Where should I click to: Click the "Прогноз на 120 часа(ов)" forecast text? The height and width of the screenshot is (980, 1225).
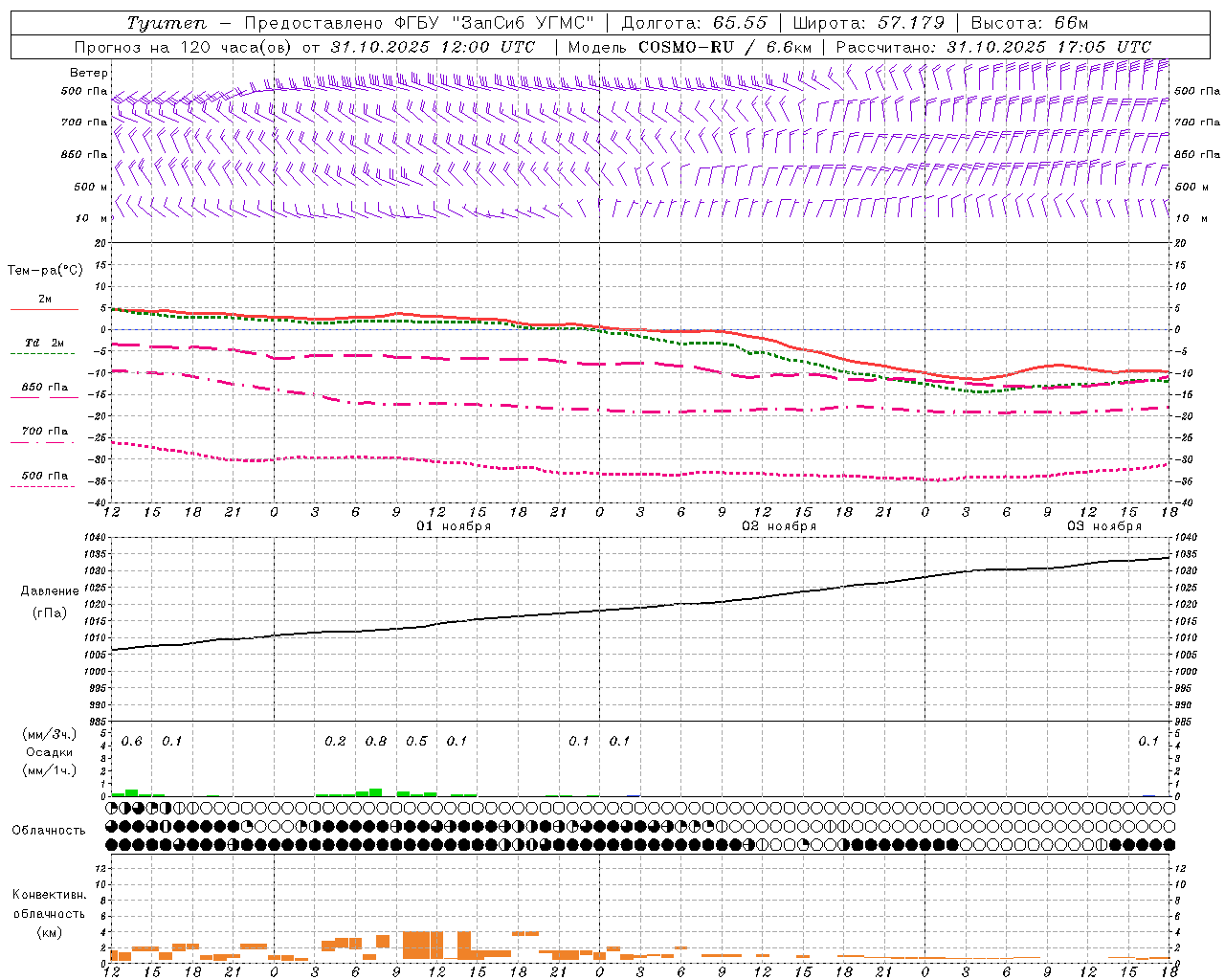(184, 47)
